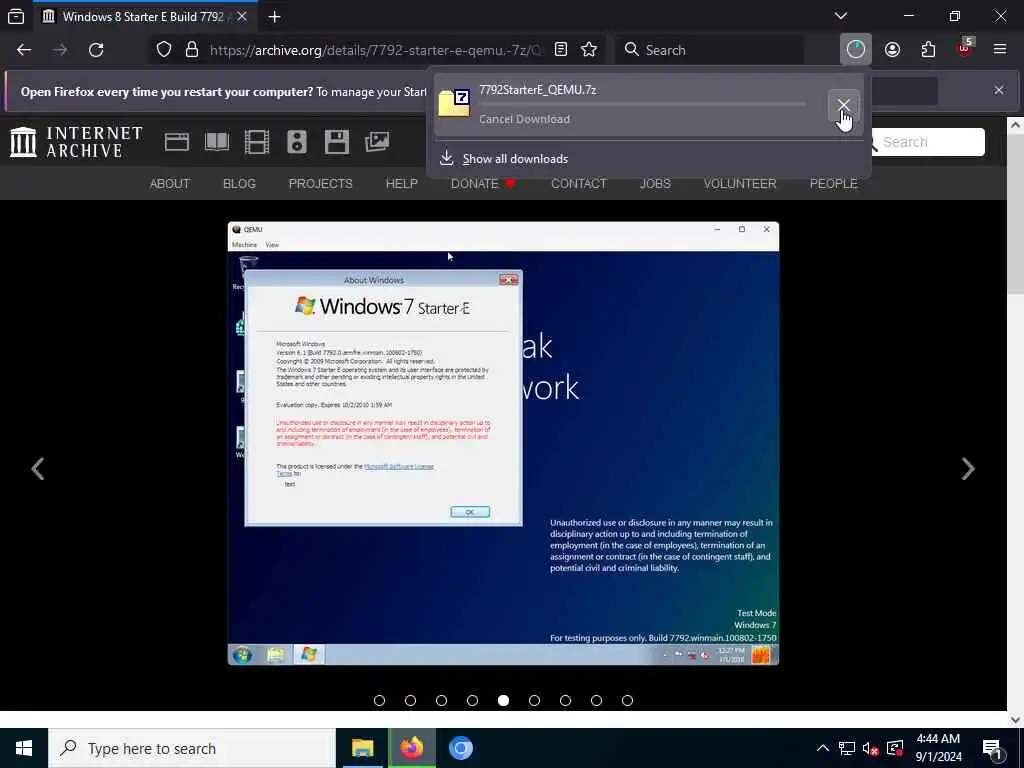Image resolution: width=1024 pixels, height=768 pixels.
Task: Click the back navigation arrow
Action: (24, 50)
